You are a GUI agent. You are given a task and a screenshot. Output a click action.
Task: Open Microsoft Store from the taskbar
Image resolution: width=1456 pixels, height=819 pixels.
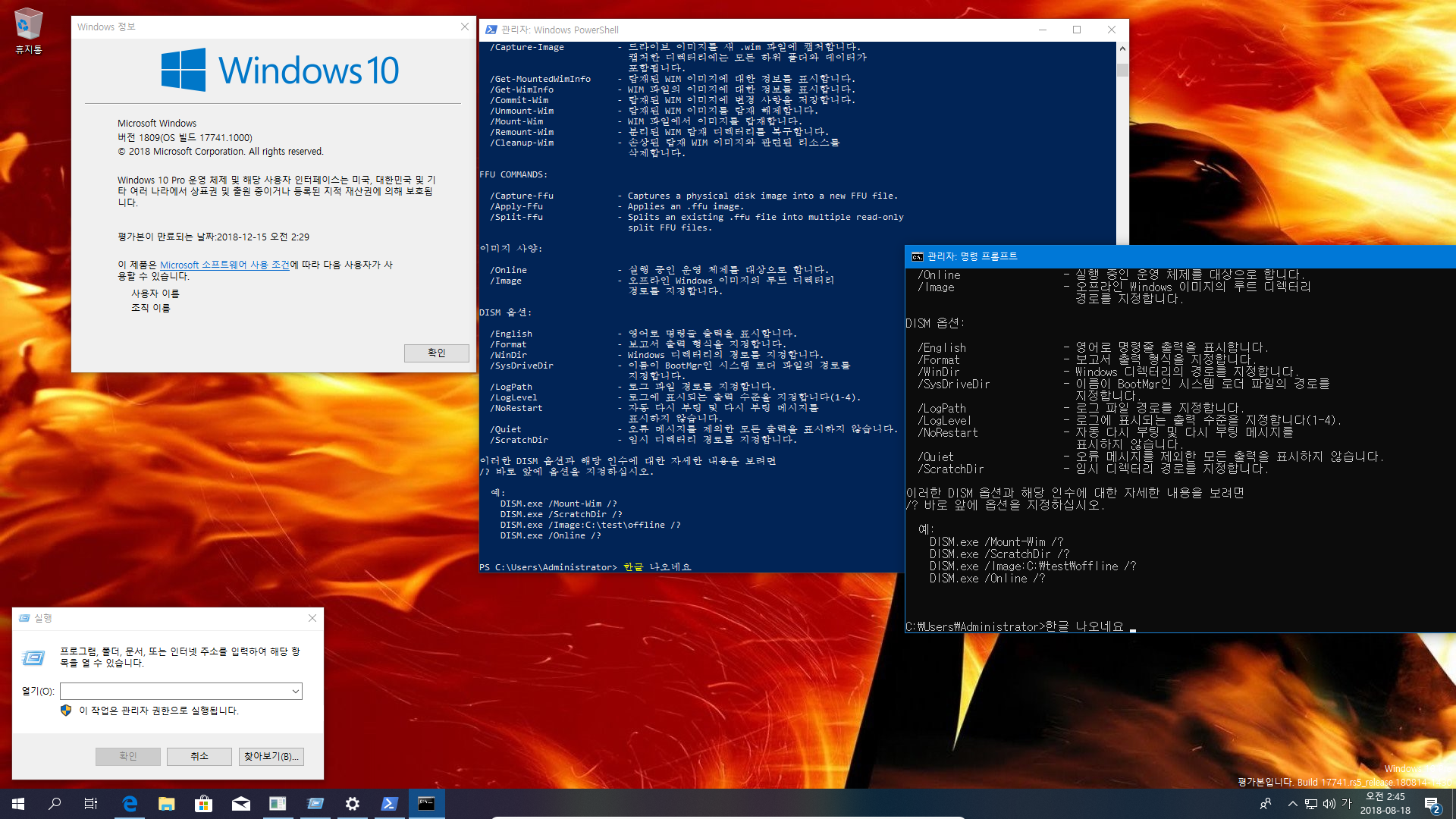[204, 804]
